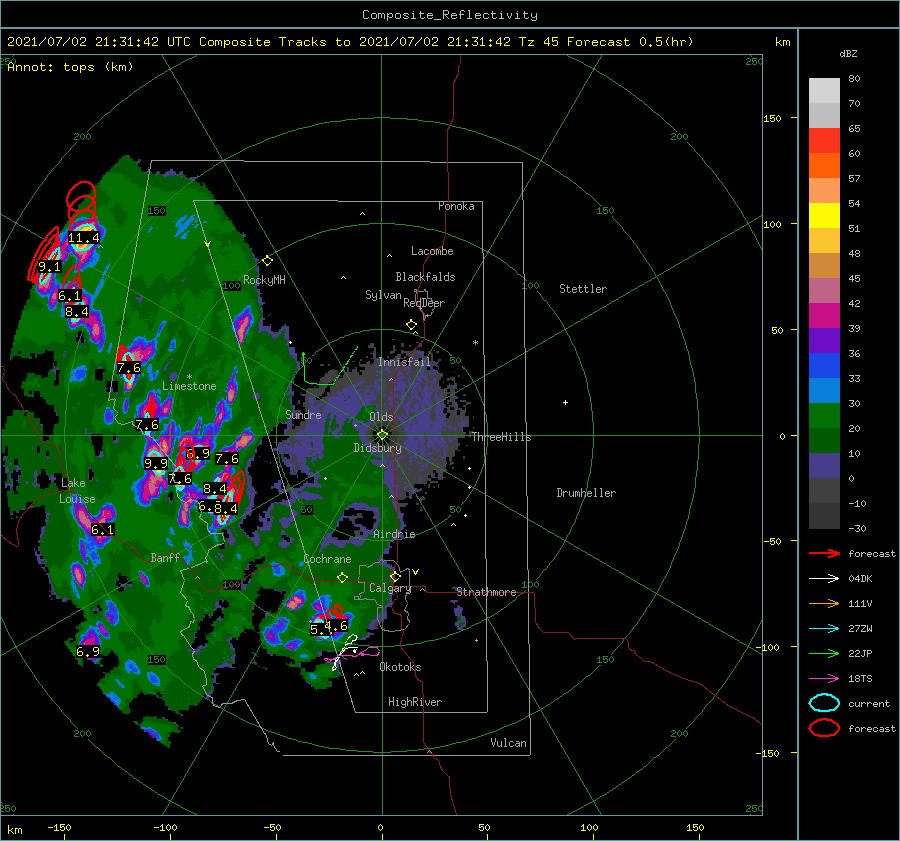Viewport: 900px width, 841px height.
Task: Select the green 20–30 dBZ swatch
Action: pos(824,416)
